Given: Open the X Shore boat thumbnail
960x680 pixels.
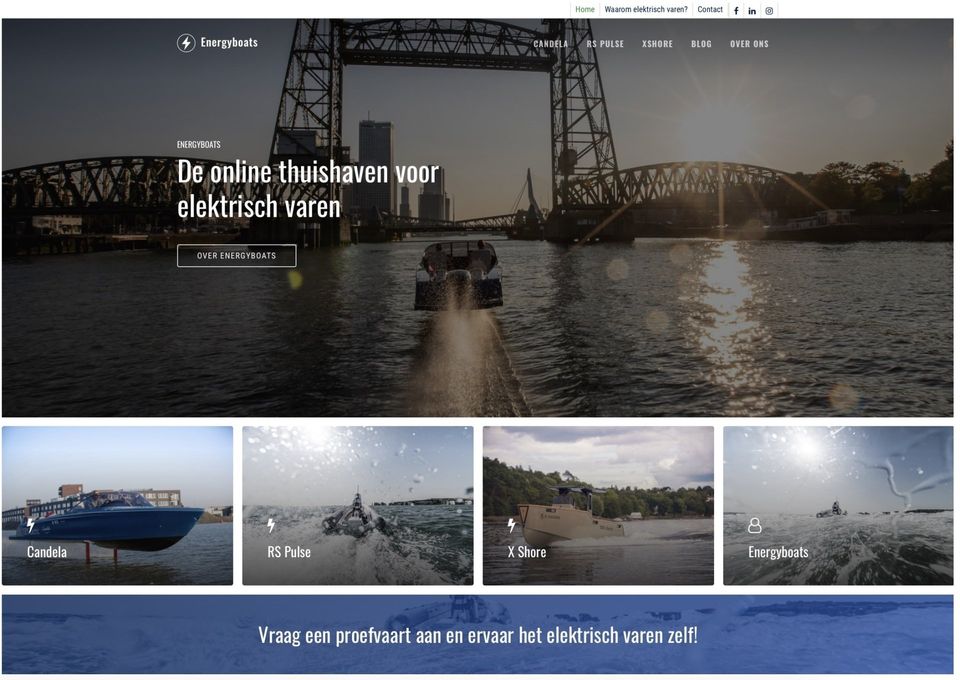Looking at the screenshot, I should [598, 506].
